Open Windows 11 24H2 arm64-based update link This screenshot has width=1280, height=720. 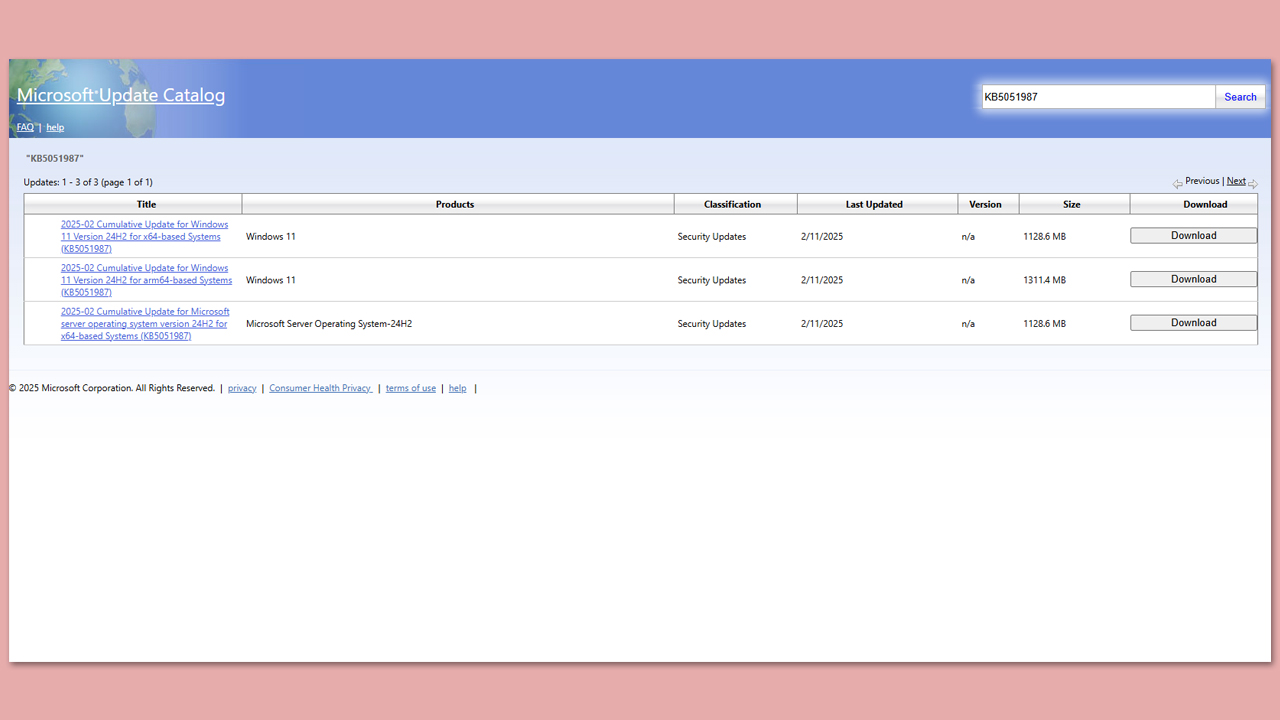[146, 280]
